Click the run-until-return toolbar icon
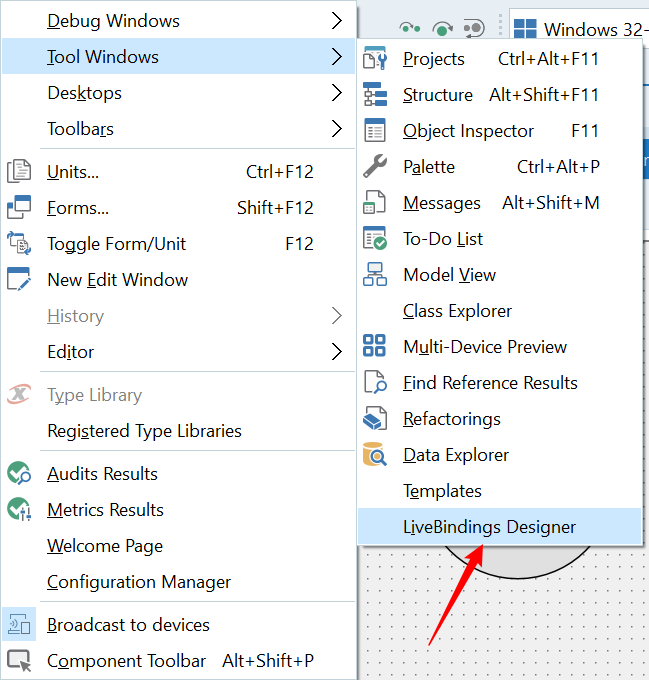The height and width of the screenshot is (680, 649). coord(474,29)
